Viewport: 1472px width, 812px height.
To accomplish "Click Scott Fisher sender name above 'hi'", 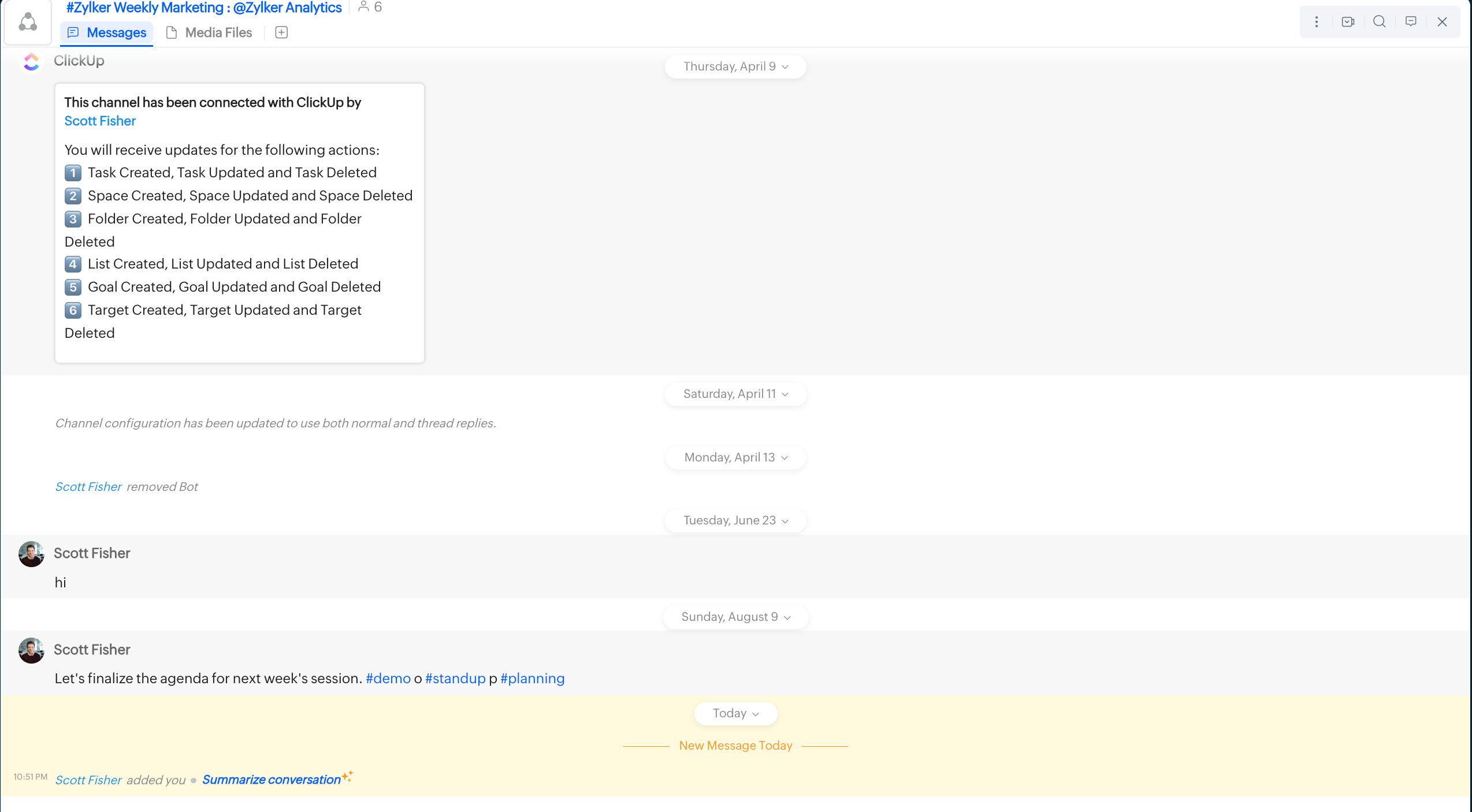I will coord(92,553).
